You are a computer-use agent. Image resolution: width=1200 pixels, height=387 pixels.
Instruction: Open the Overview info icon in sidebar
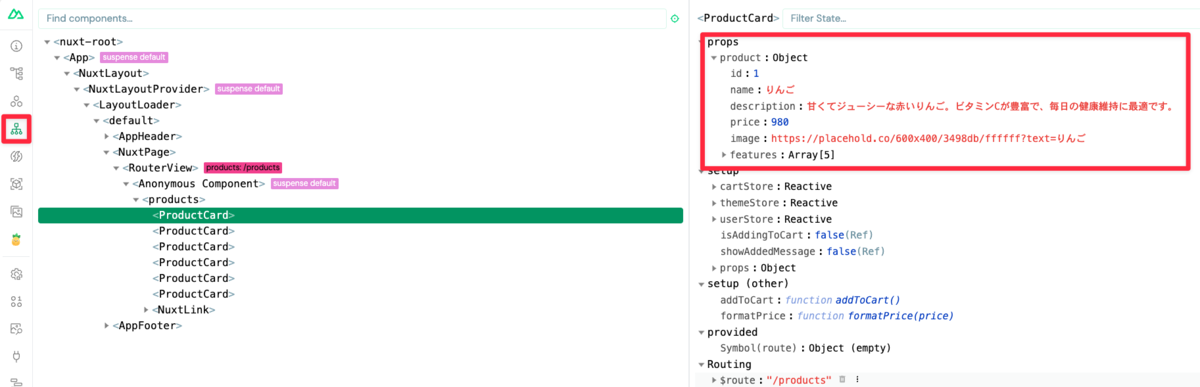click(16, 46)
